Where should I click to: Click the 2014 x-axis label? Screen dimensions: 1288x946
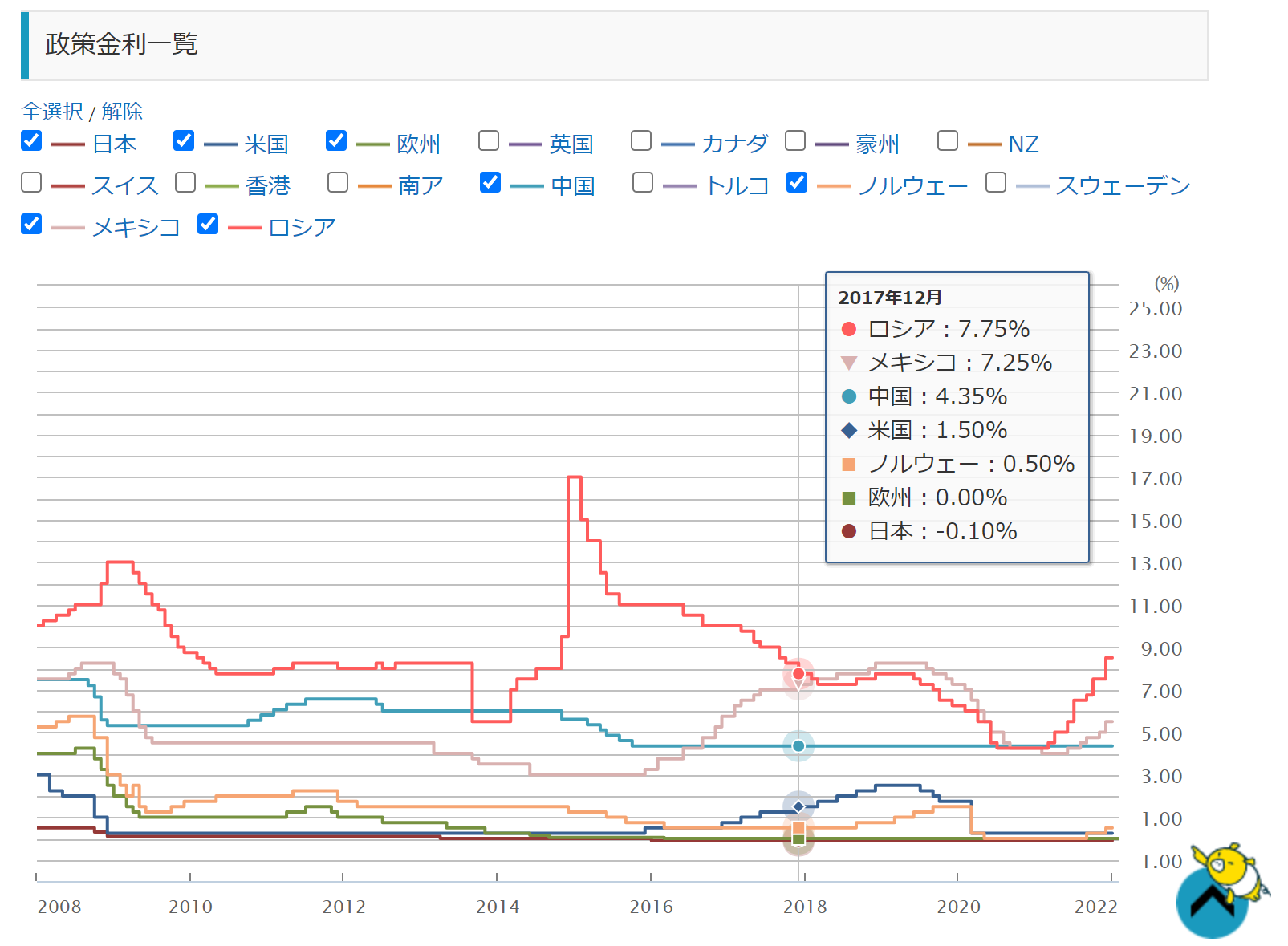tap(498, 907)
